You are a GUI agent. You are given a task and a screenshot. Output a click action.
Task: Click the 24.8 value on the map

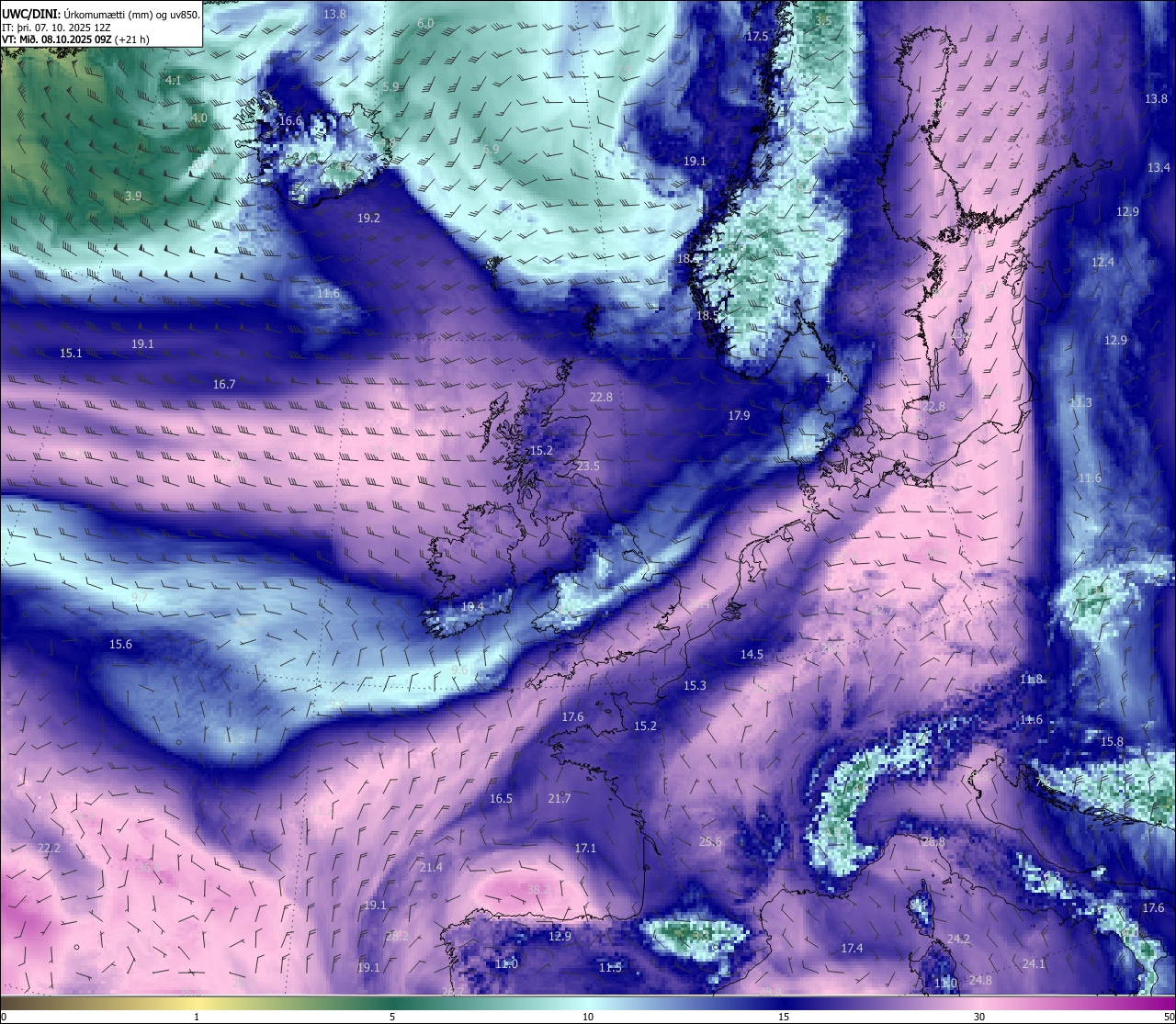tap(980, 980)
